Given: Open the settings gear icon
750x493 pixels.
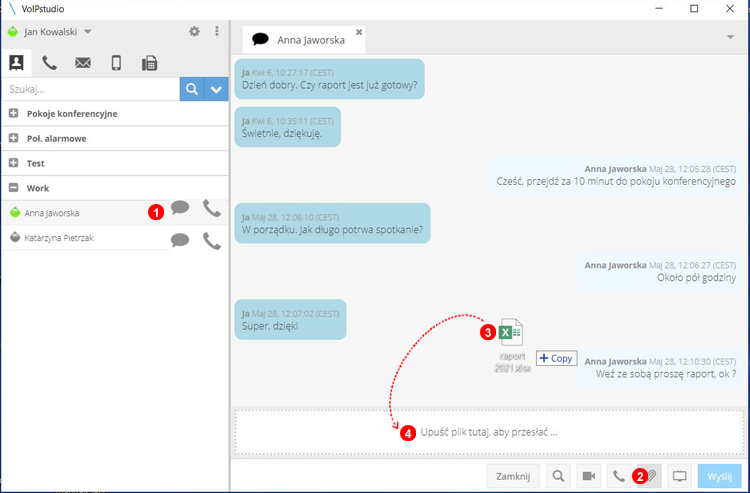Looking at the screenshot, I should tap(195, 32).
